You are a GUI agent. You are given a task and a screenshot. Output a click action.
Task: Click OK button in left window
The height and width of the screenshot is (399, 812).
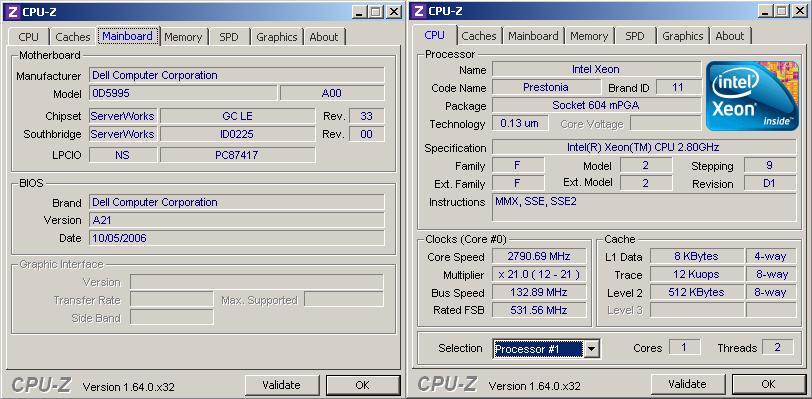click(363, 385)
